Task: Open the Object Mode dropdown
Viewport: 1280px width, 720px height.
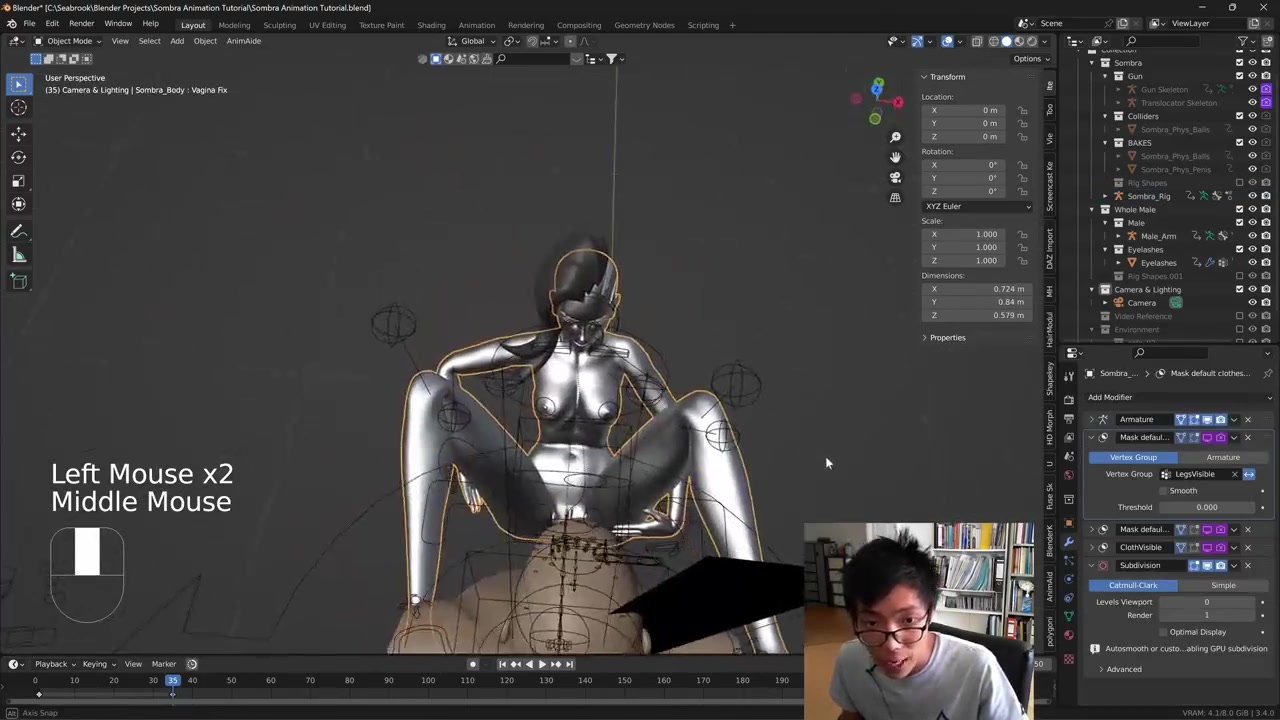Action: (68, 41)
